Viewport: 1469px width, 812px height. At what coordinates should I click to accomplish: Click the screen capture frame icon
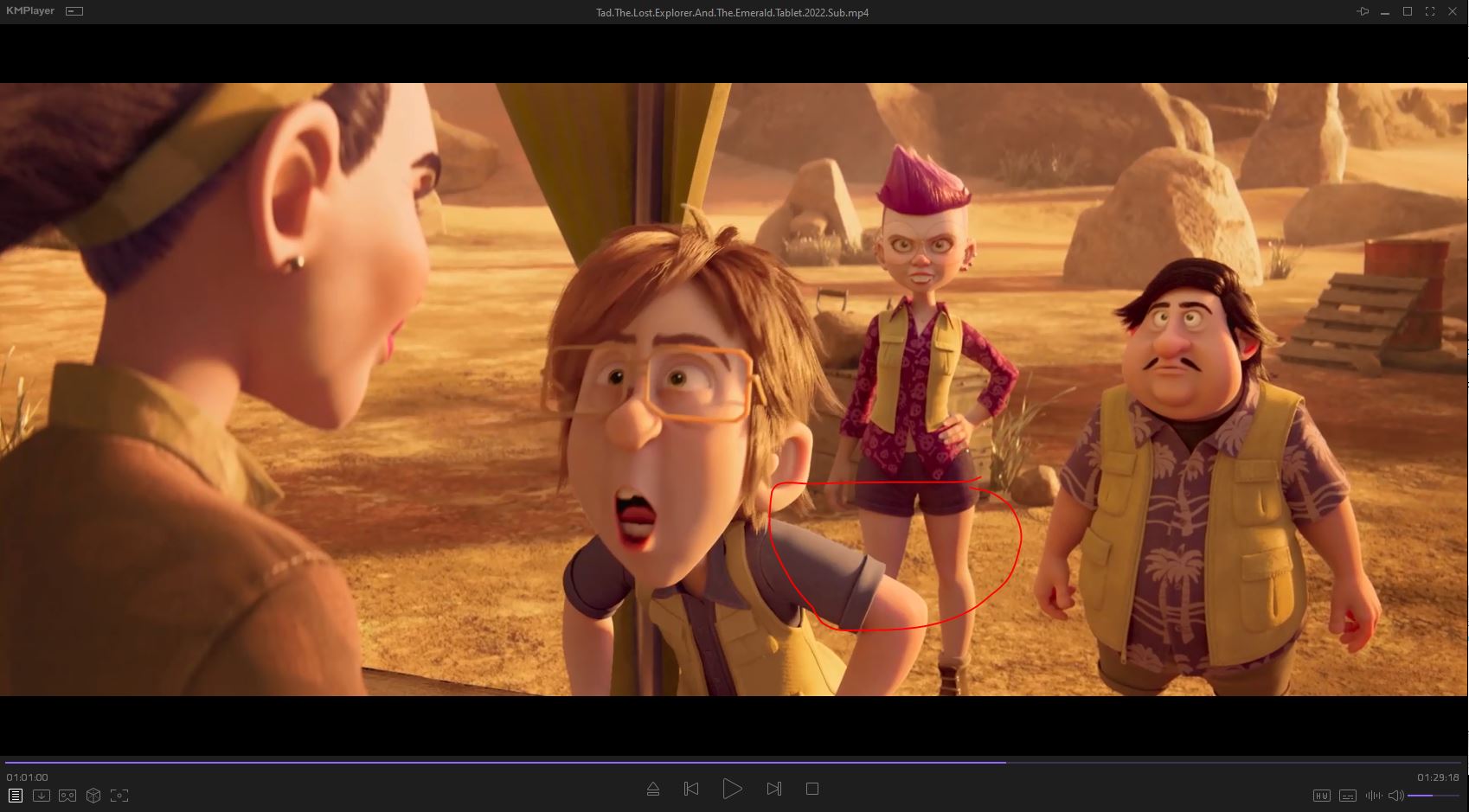(119, 796)
